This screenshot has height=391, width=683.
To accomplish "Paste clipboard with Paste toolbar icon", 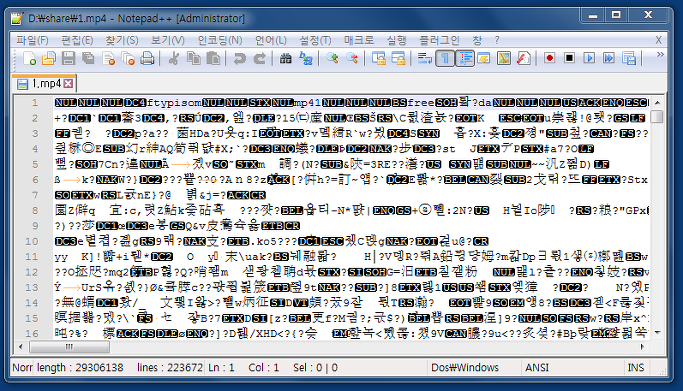I will click(213, 58).
